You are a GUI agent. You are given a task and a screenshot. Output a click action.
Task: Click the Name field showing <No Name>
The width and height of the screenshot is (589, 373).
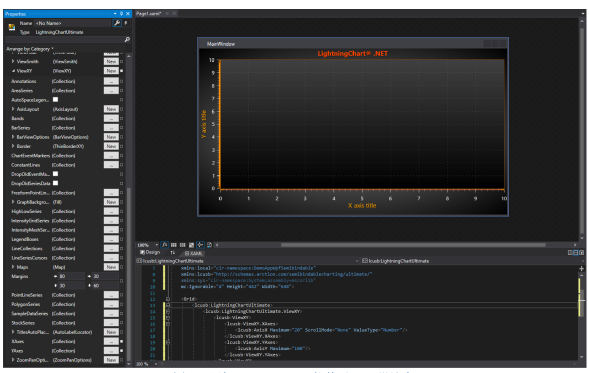coord(73,23)
